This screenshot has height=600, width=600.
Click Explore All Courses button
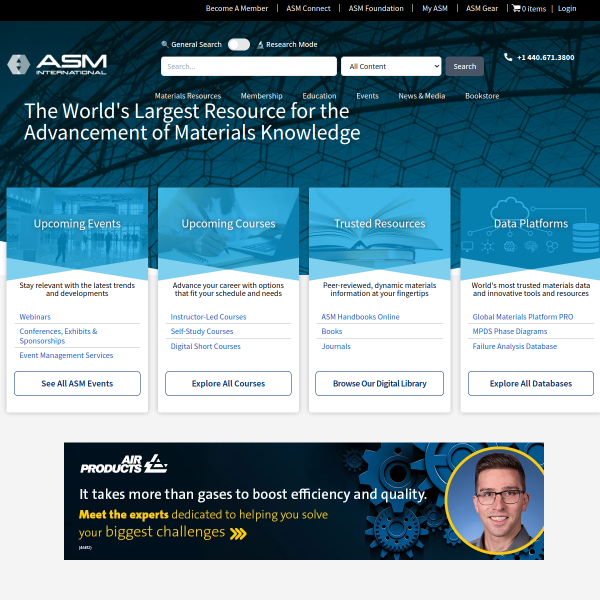pos(228,383)
